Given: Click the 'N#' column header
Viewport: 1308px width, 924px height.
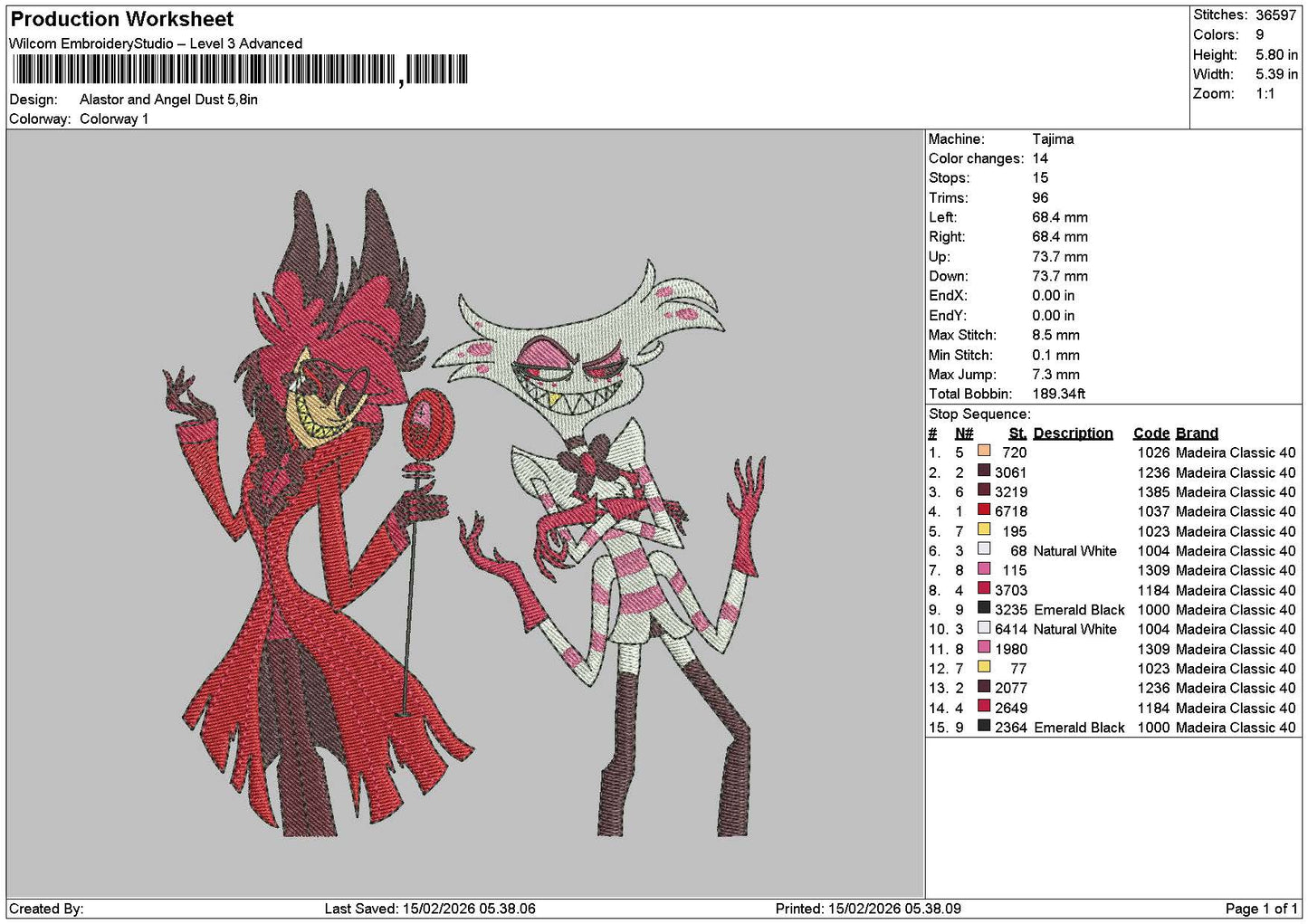Looking at the screenshot, I should click(x=964, y=433).
